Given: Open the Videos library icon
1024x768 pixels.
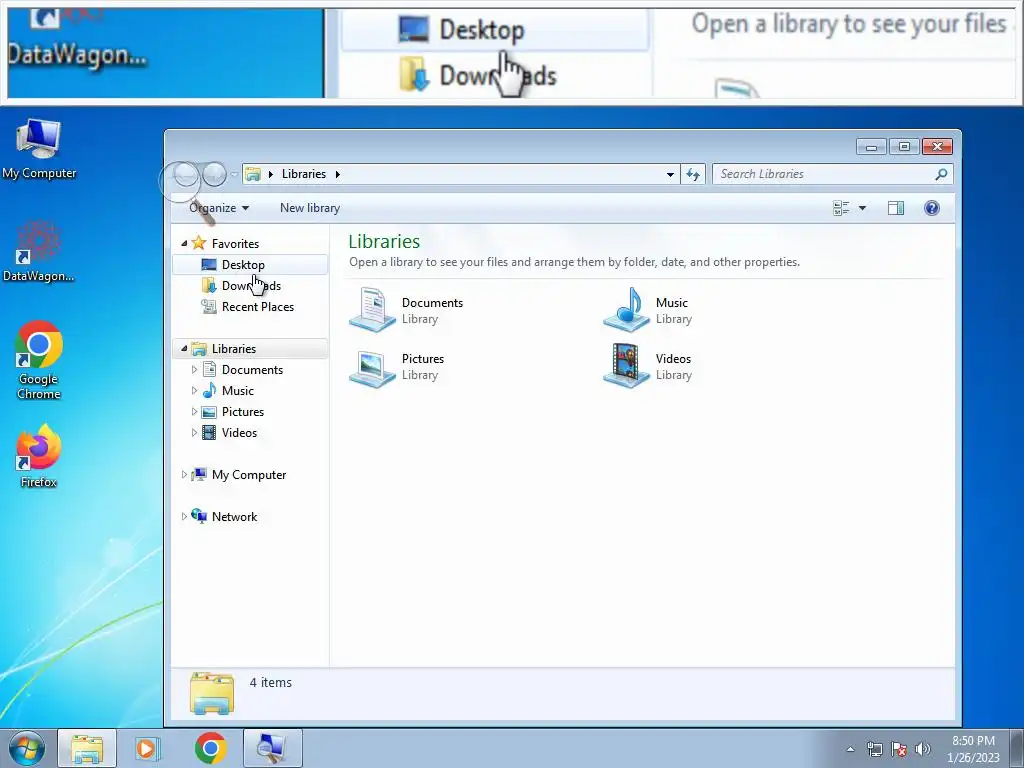Looking at the screenshot, I should coord(626,366).
